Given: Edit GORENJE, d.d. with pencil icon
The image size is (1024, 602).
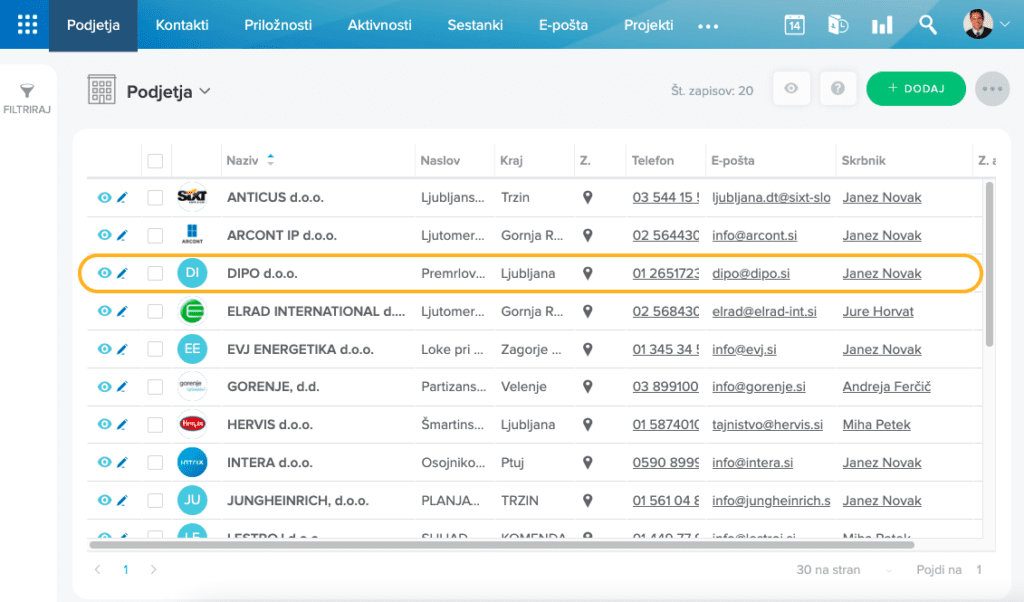Looking at the screenshot, I should pyautogui.click(x=122, y=387).
